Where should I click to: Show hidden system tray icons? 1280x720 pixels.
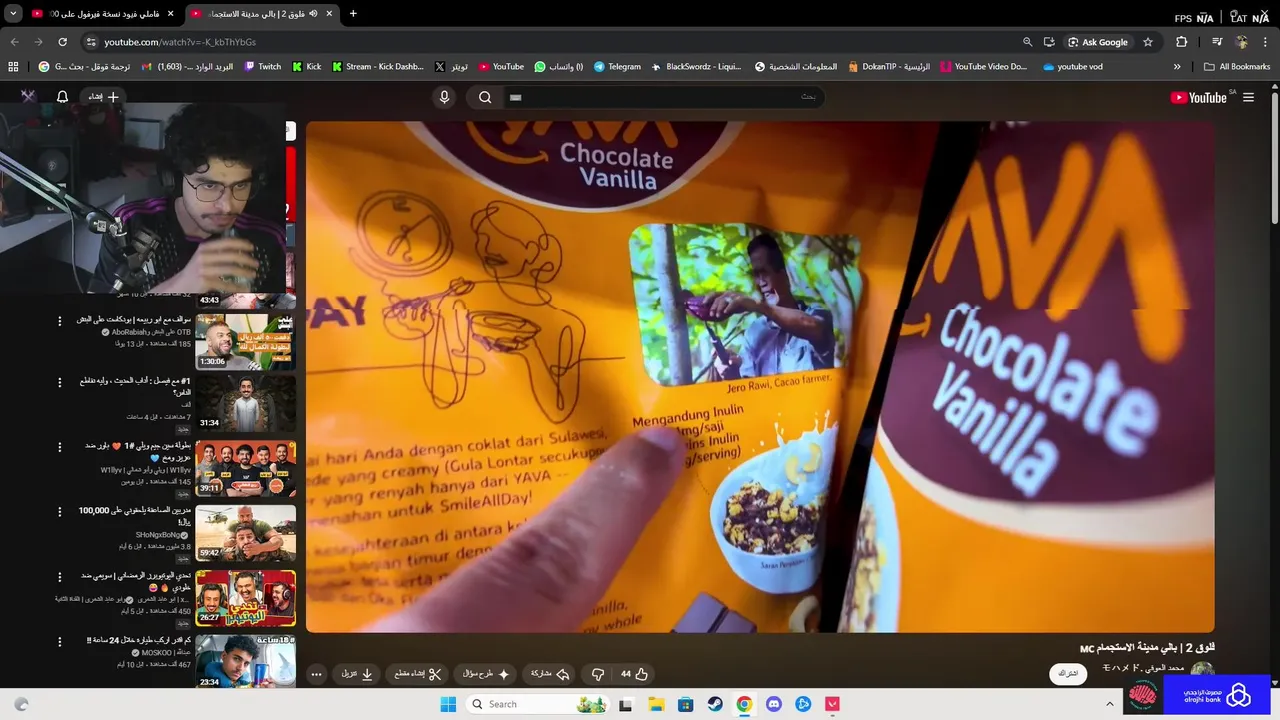tap(1109, 704)
